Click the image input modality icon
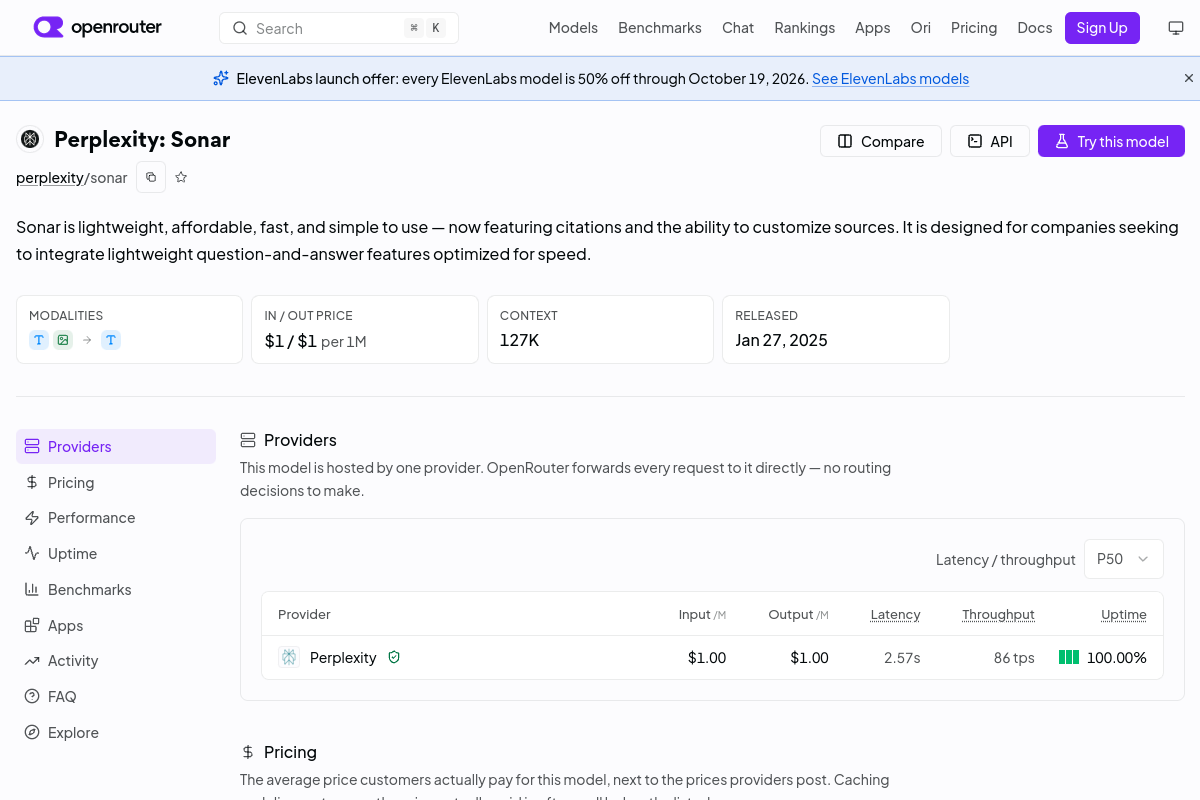Screen dimensions: 1200x800 (63, 340)
